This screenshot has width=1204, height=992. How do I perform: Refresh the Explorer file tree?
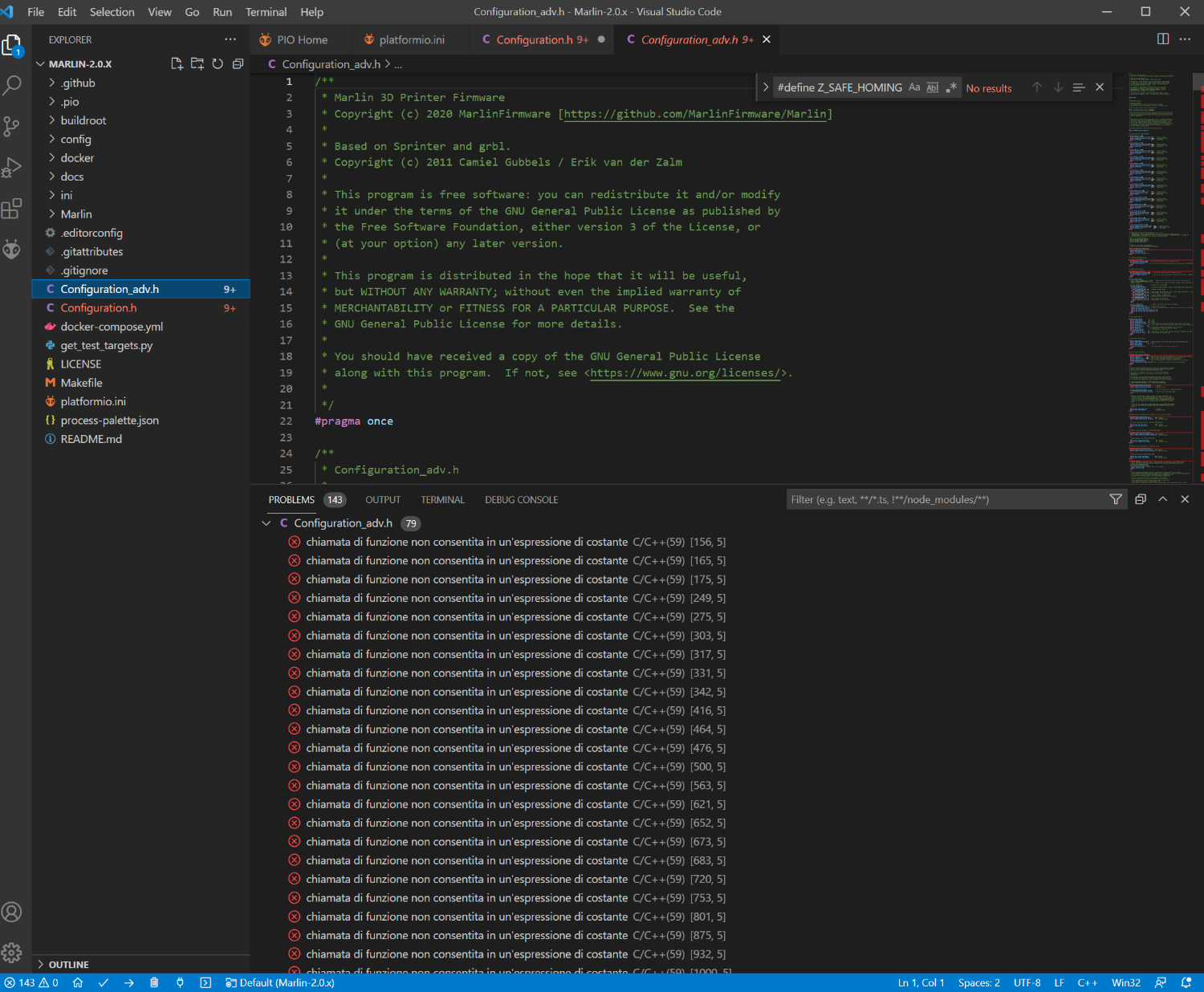(x=218, y=63)
